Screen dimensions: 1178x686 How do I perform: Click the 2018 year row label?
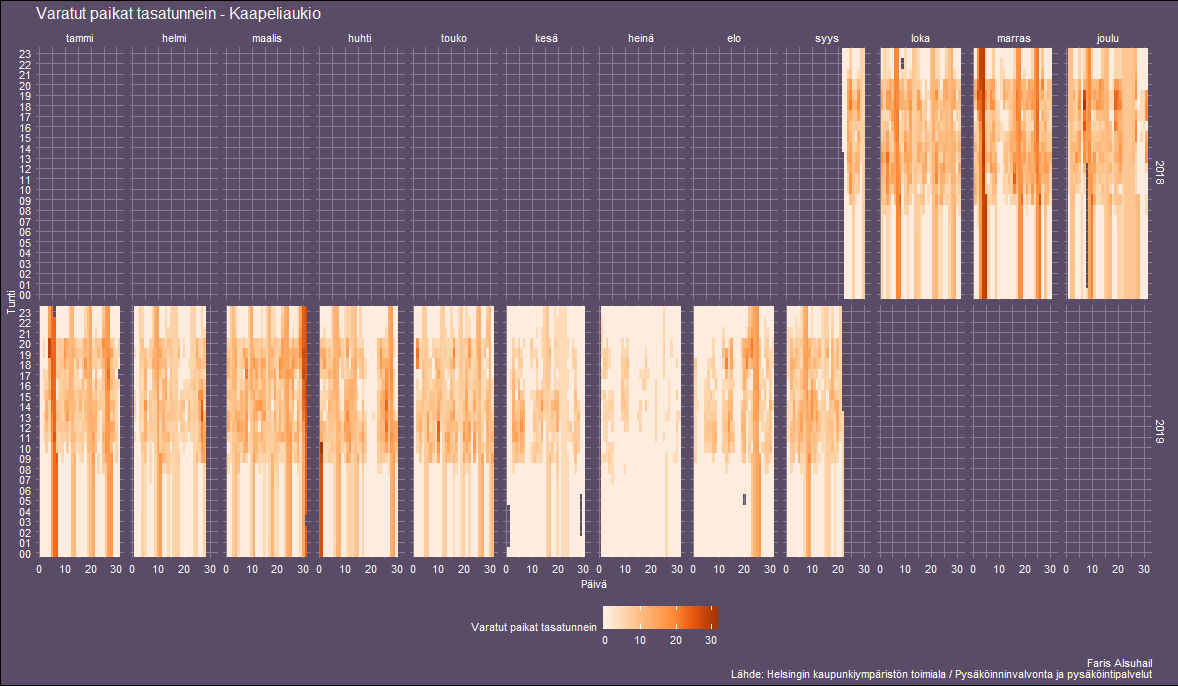click(x=1160, y=173)
